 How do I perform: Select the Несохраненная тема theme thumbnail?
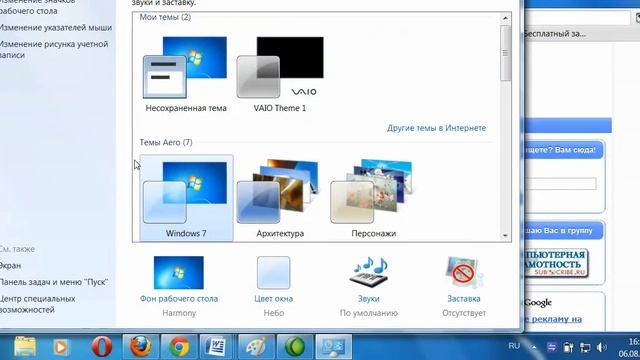click(185, 67)
